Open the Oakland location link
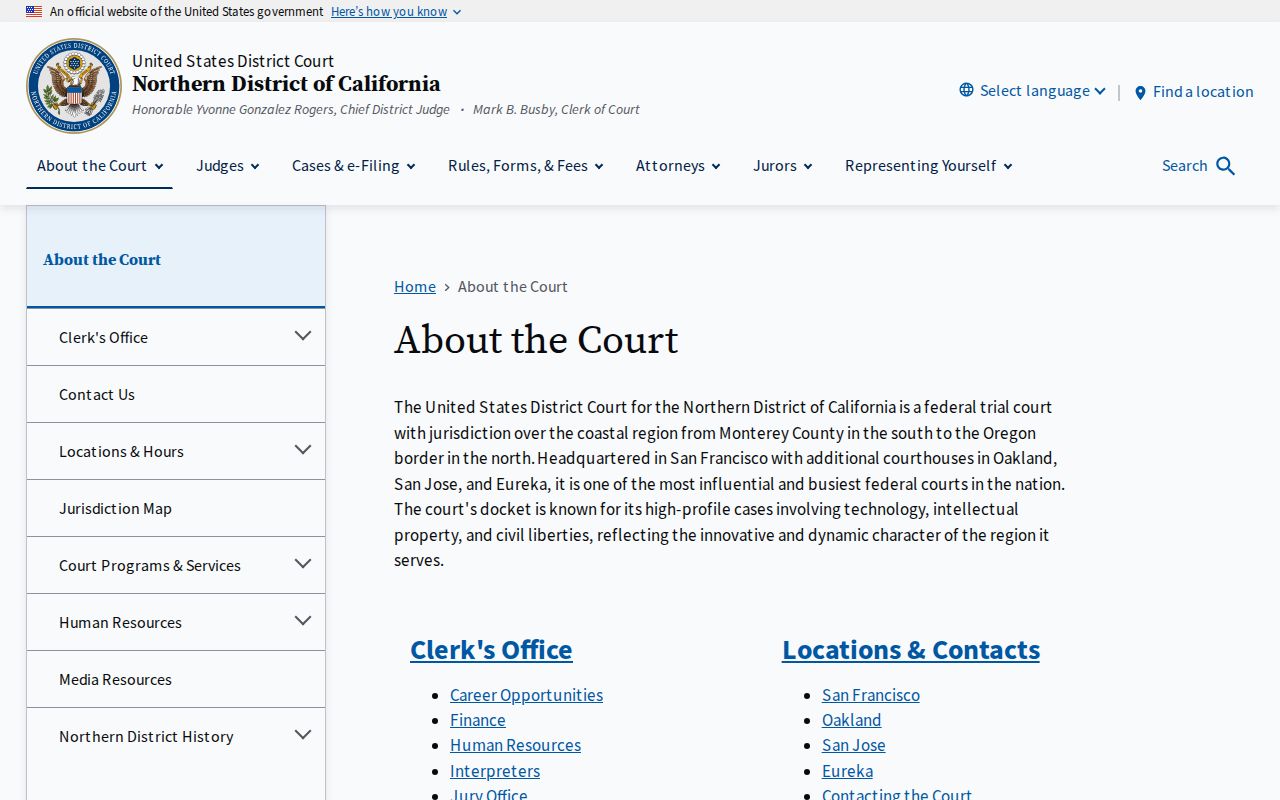Screen dimensions: 1280x800 pyautogui.click(x=852, y=720)
